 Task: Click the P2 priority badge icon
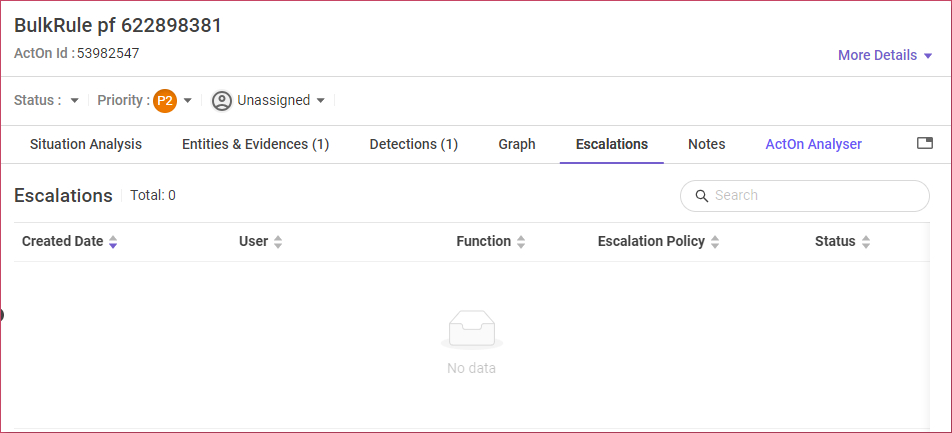click(x=164, y=101)
